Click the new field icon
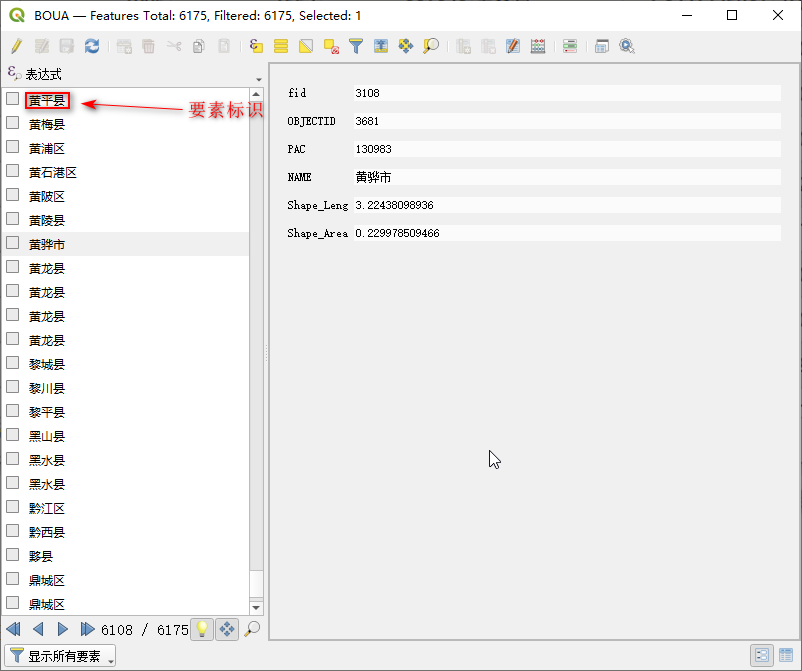This screenshot has height=671, width=802. pos(463,46)
